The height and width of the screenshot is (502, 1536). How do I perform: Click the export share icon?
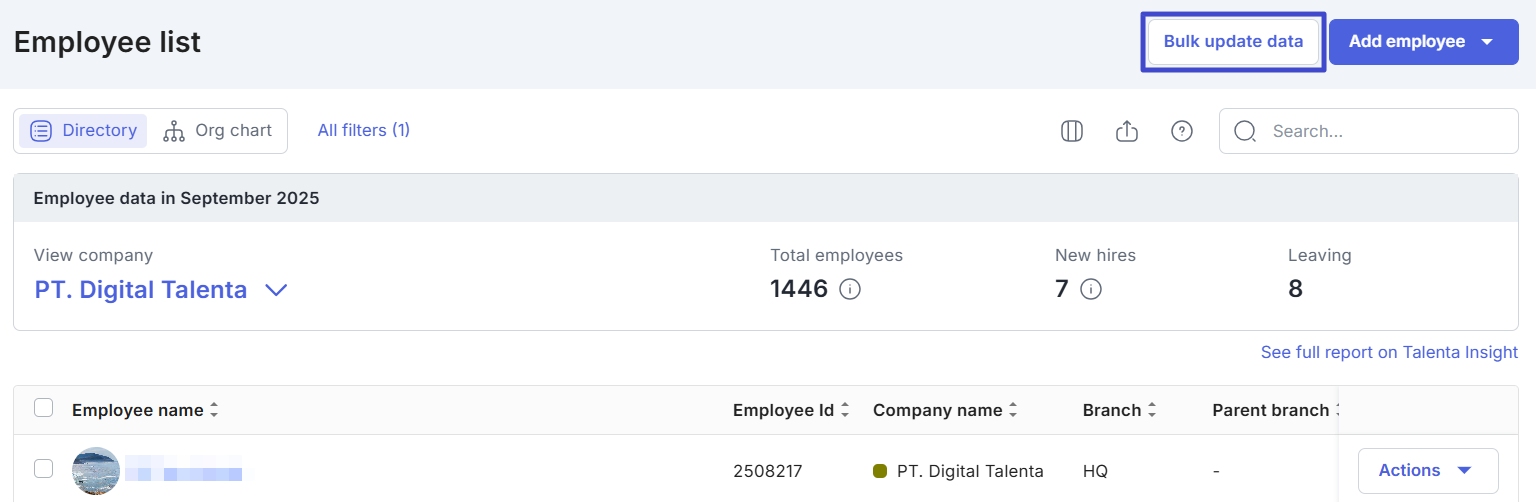pyautogui.click(x=1127, y=131)
